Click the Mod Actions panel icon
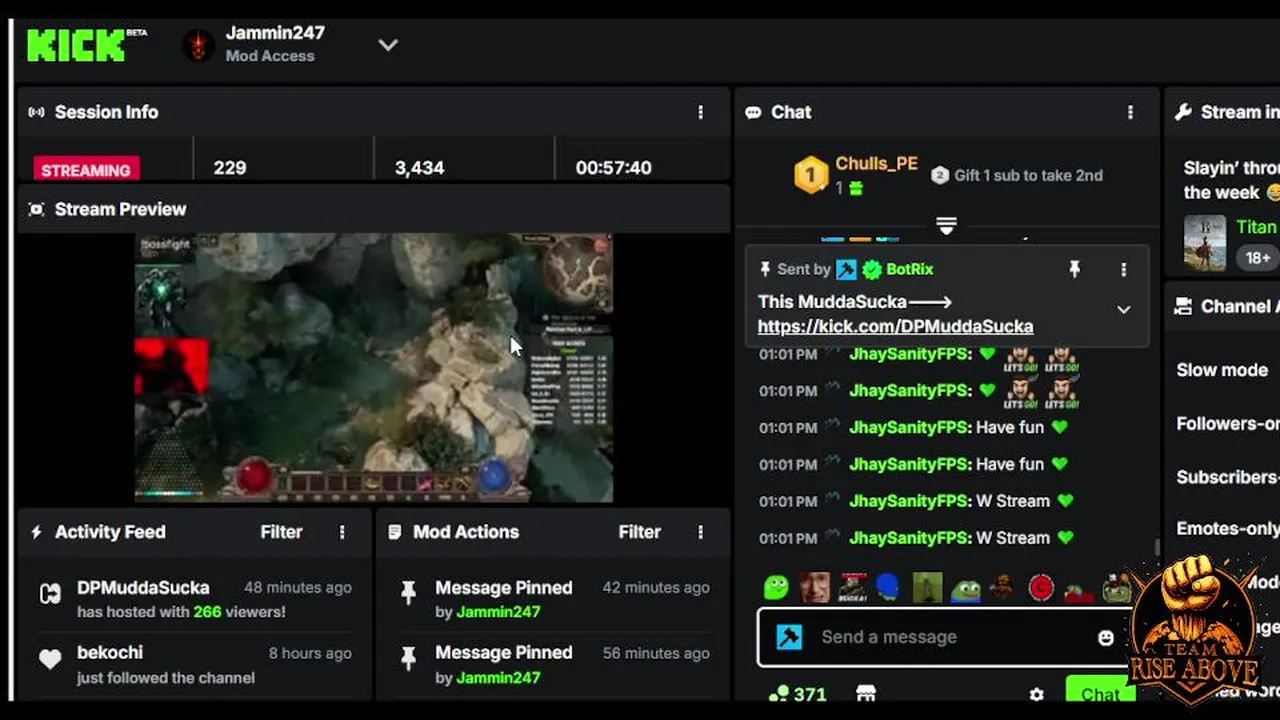Viewport: 1280px width, 720px height. (395, 532)
